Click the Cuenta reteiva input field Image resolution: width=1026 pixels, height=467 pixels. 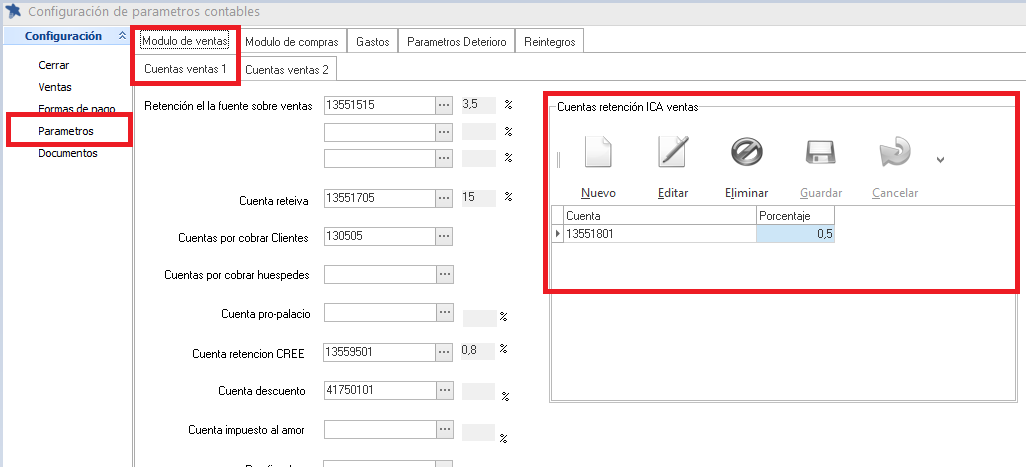[x=378, y=198]
